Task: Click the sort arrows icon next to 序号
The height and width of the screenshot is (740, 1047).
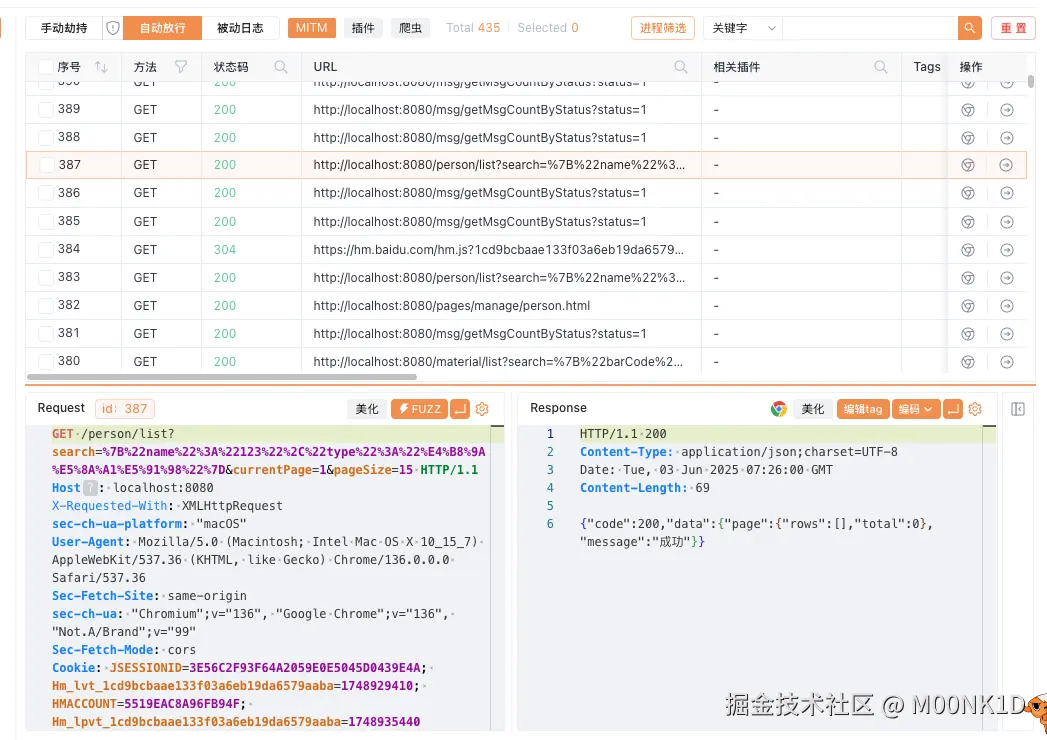Action: point(101,67)
